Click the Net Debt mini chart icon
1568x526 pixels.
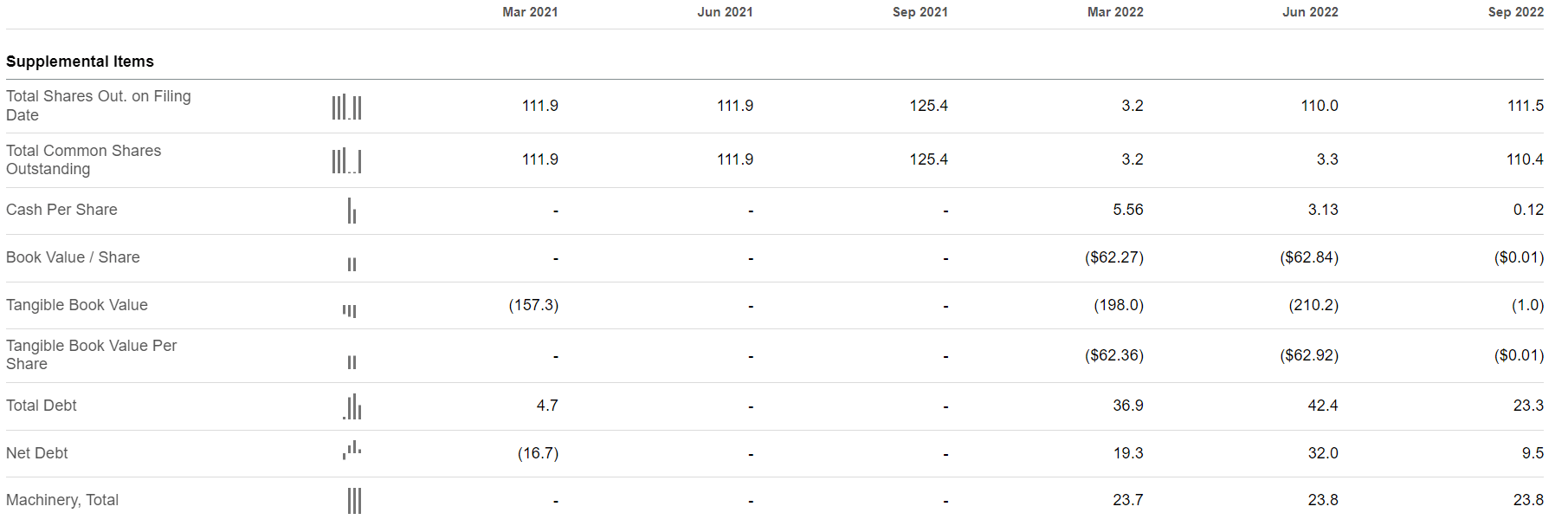coord(352,450)
